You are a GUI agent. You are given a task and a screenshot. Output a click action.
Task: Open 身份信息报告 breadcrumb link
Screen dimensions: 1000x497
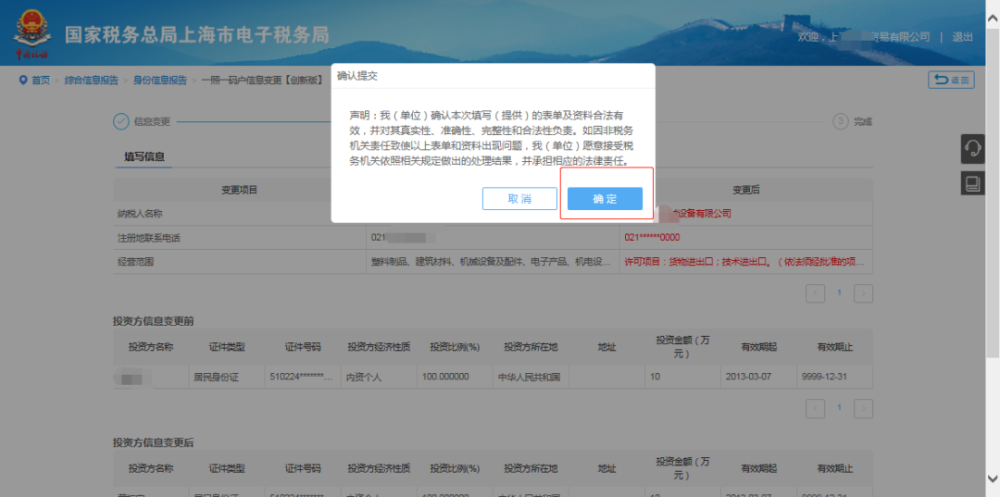pos(160,80)
